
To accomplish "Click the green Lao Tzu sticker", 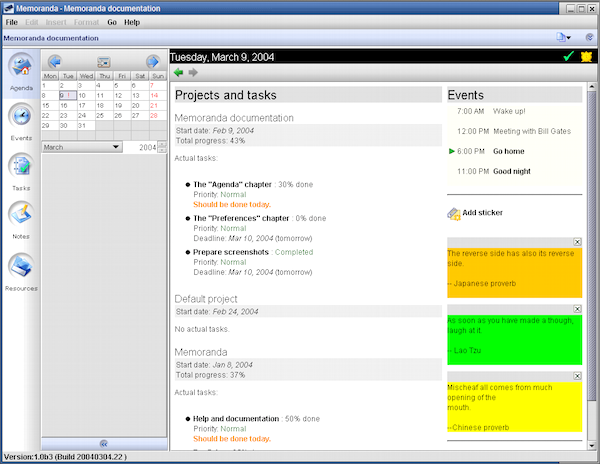I will click(515, 339).
